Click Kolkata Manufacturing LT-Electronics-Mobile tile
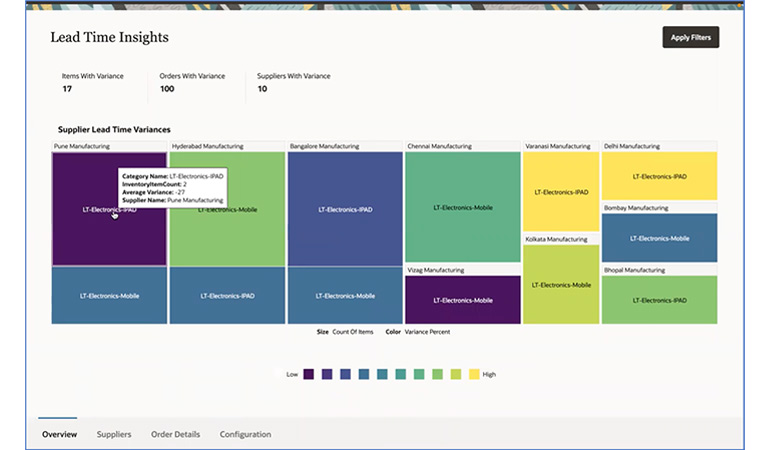 [x=560, y=285]
